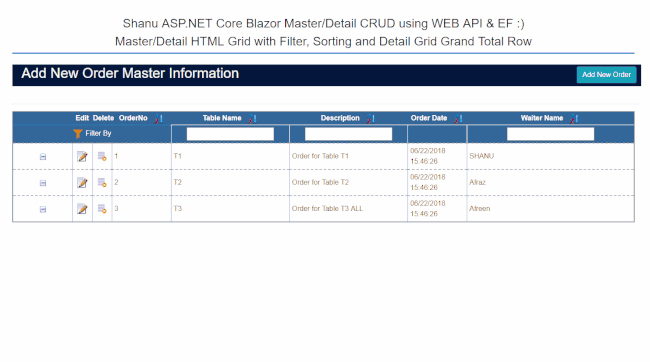Delete order 1 using delete icon

(x=102, y=156)
